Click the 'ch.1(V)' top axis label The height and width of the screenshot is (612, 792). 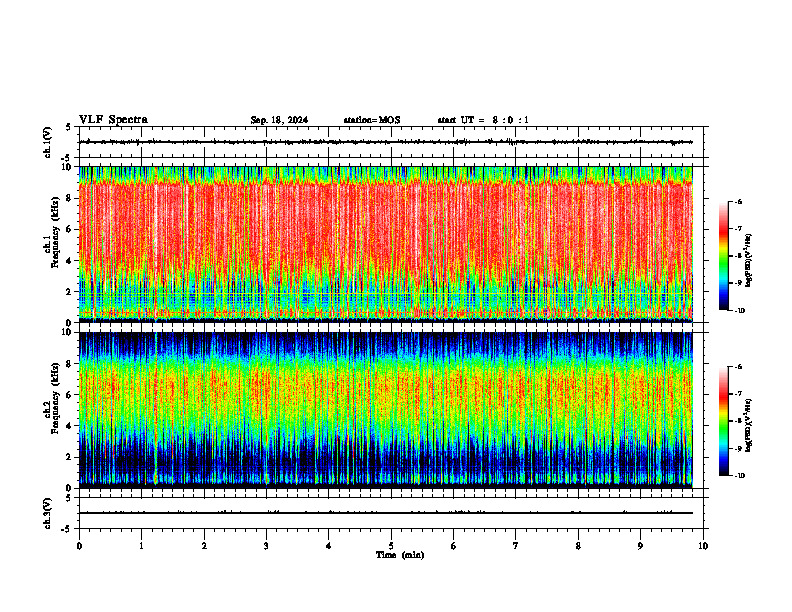[x=47, y=142]
